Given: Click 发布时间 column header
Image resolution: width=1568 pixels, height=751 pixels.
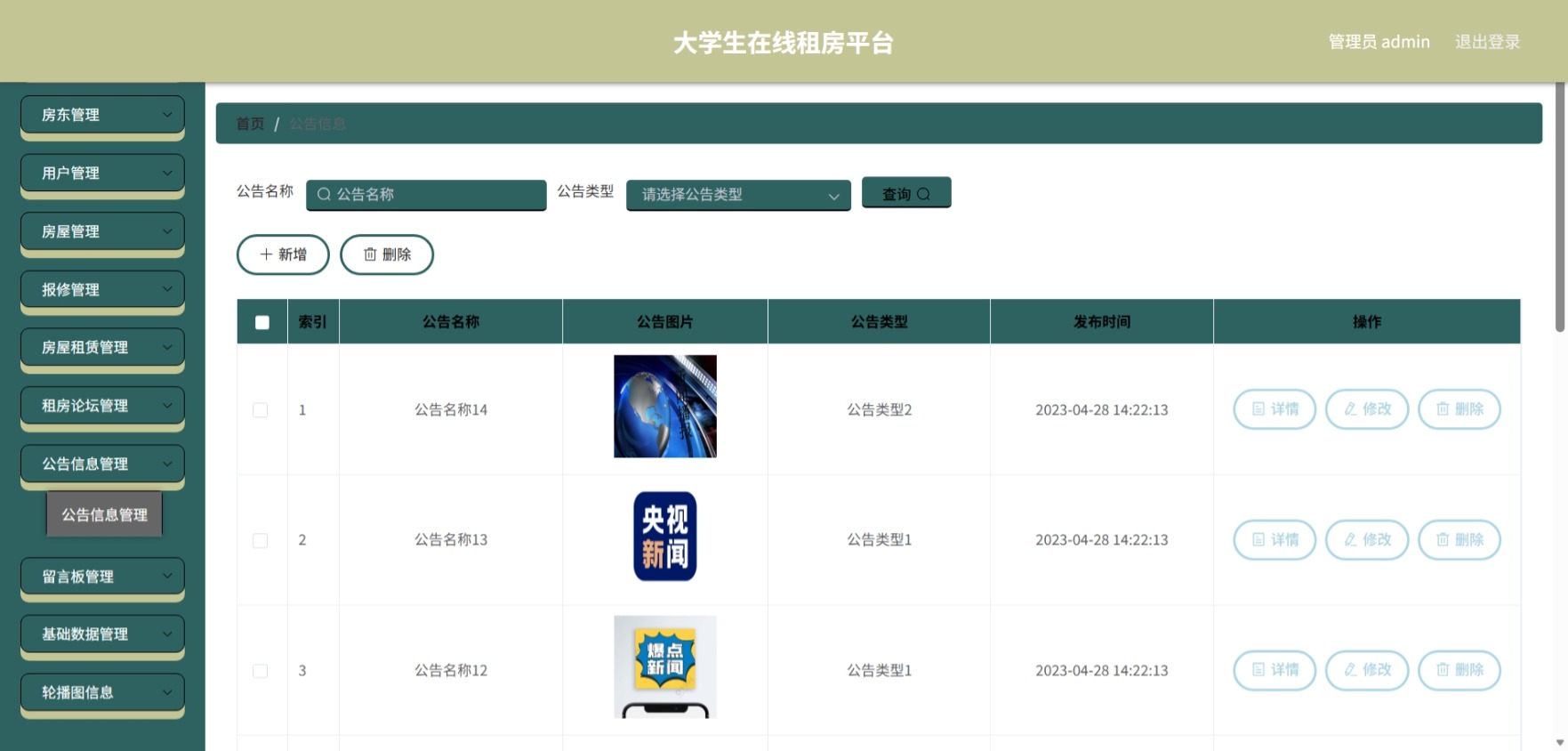Looking at the screenshot, I should pos(1102,322).
